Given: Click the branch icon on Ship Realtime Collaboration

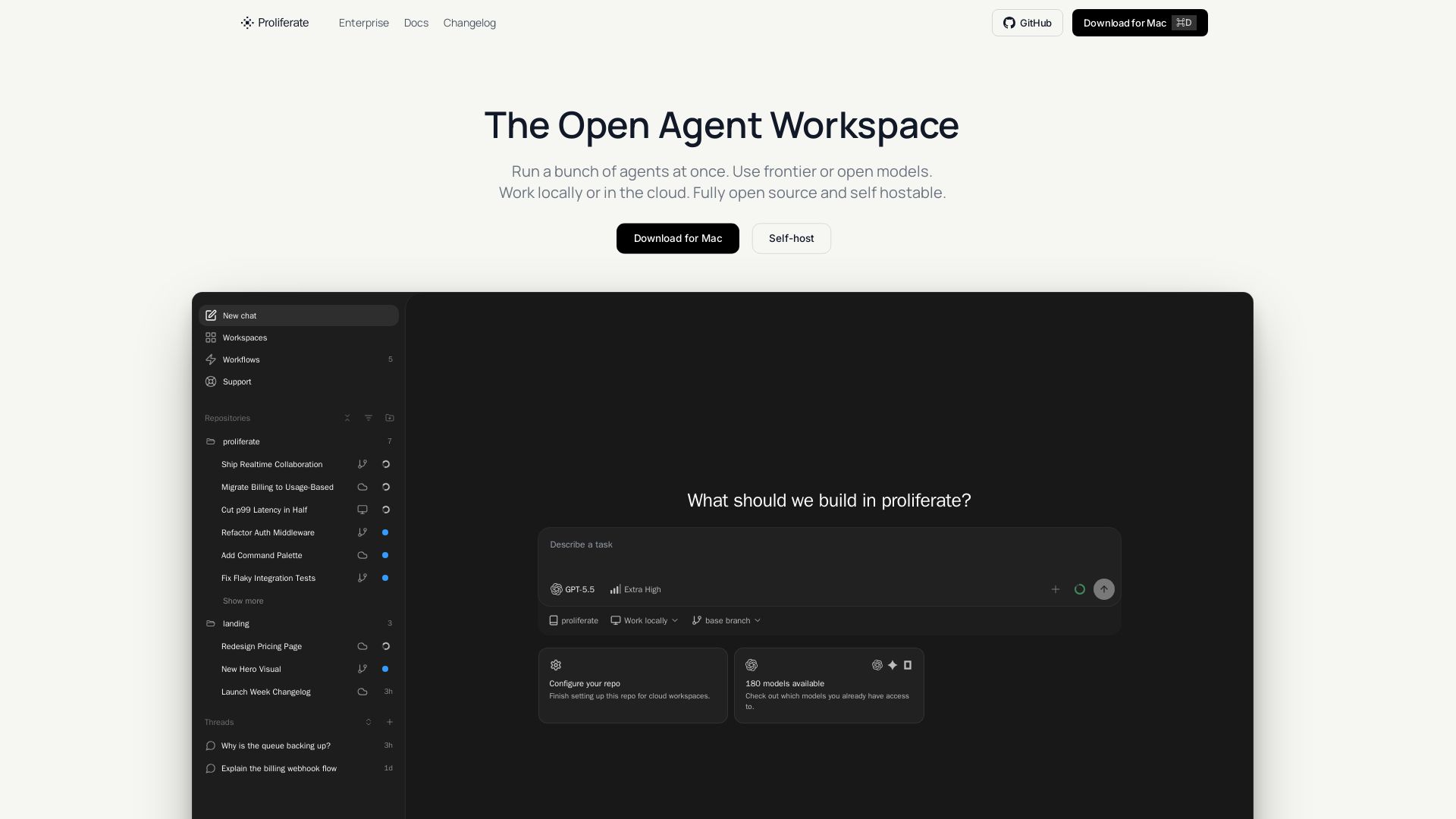Looking at the screenshot, I should point(362,464).
